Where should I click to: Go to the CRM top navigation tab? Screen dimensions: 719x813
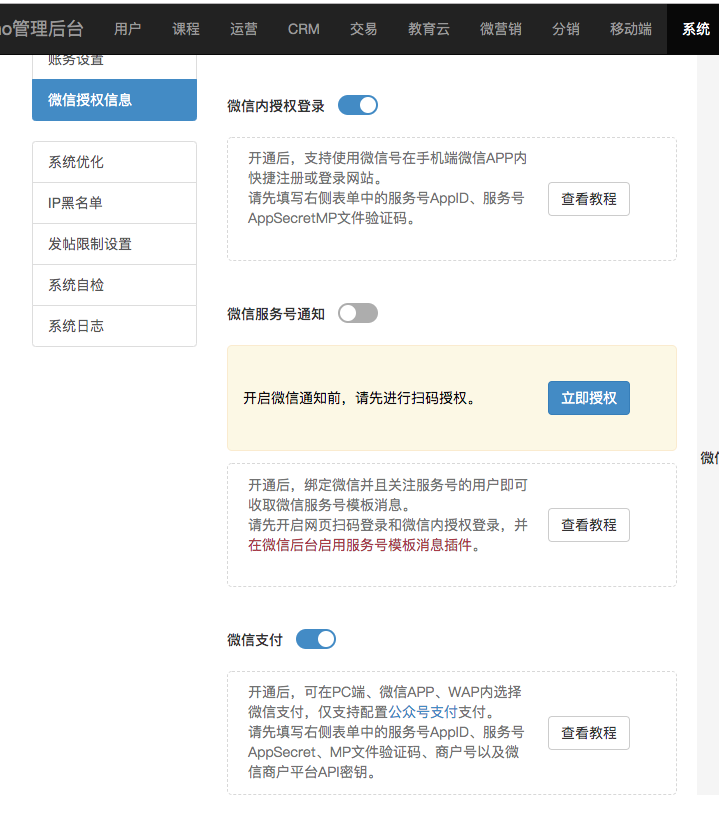point(303,29)
